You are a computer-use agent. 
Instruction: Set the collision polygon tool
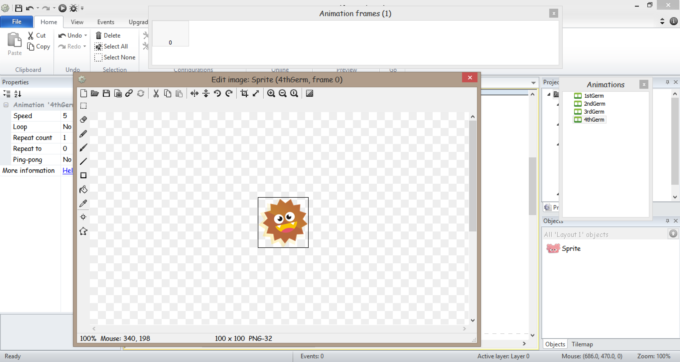[83, 231]
